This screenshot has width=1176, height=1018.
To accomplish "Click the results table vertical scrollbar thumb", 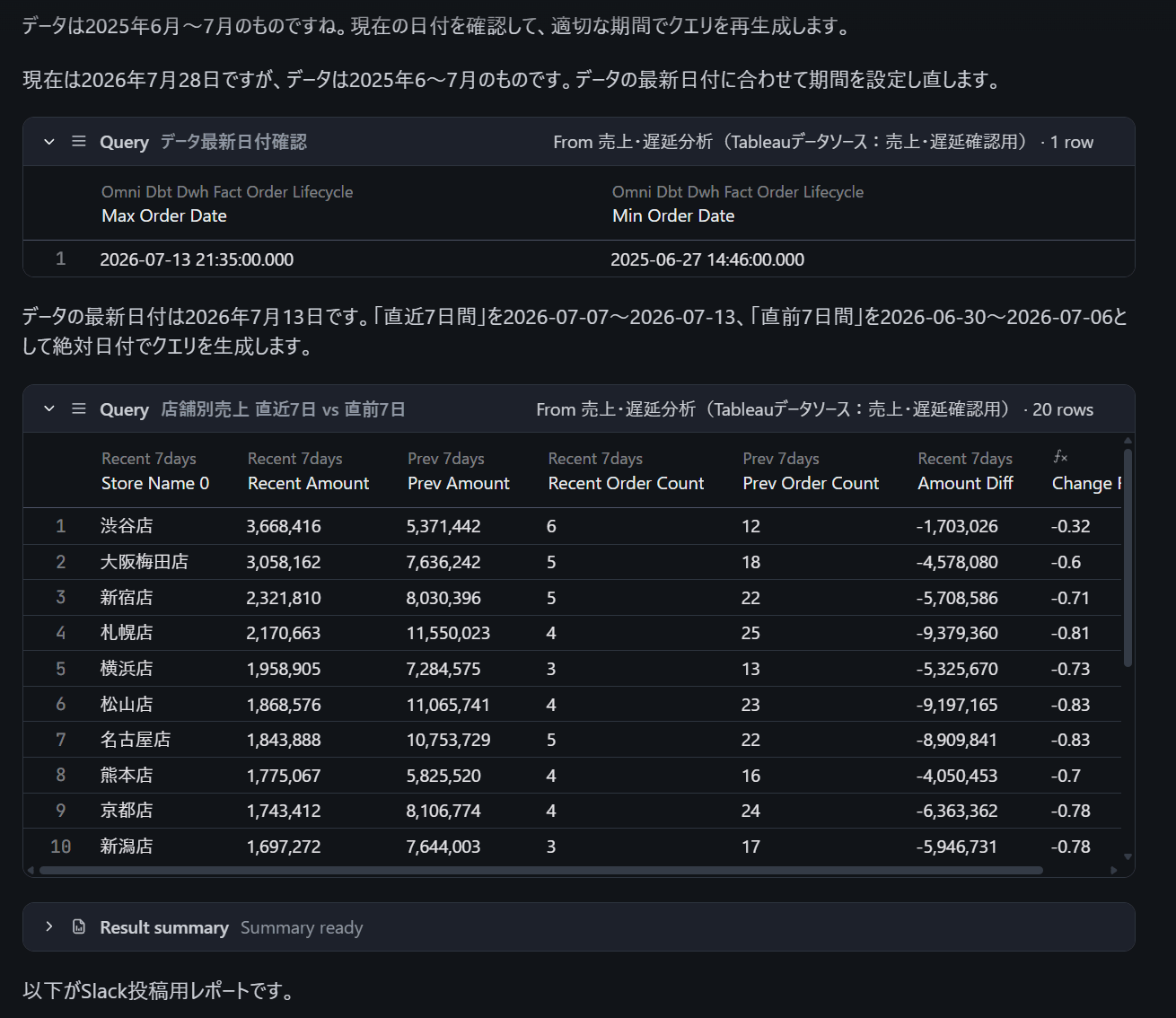I will [1128, 557].
